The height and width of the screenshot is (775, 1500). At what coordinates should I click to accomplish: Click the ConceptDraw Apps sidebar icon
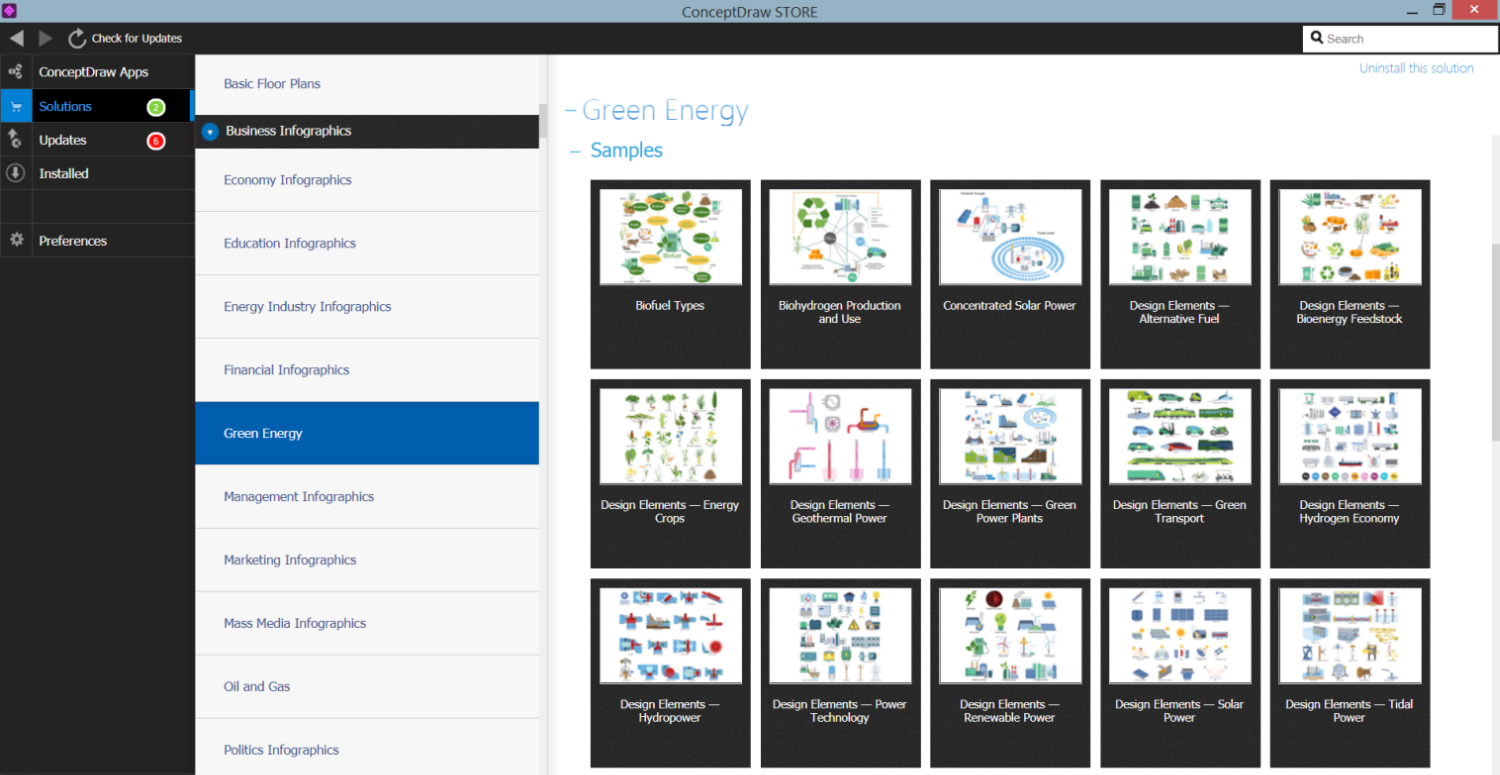click(15, 72)
